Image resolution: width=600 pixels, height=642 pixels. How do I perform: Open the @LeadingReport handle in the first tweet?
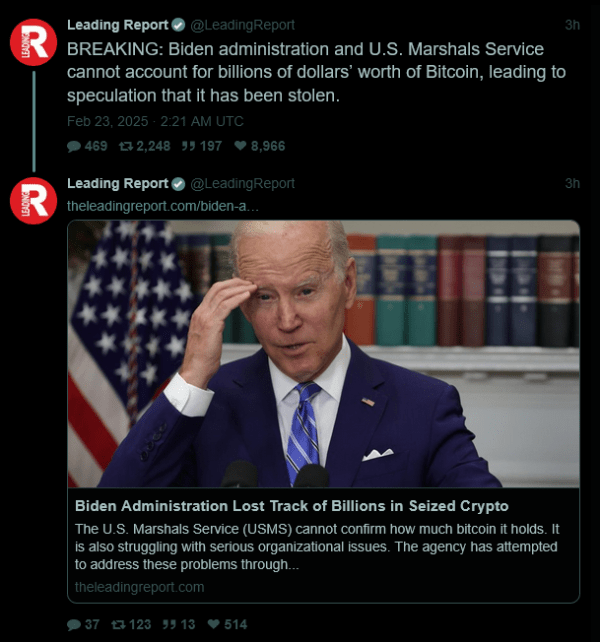(x=242, y=25)
